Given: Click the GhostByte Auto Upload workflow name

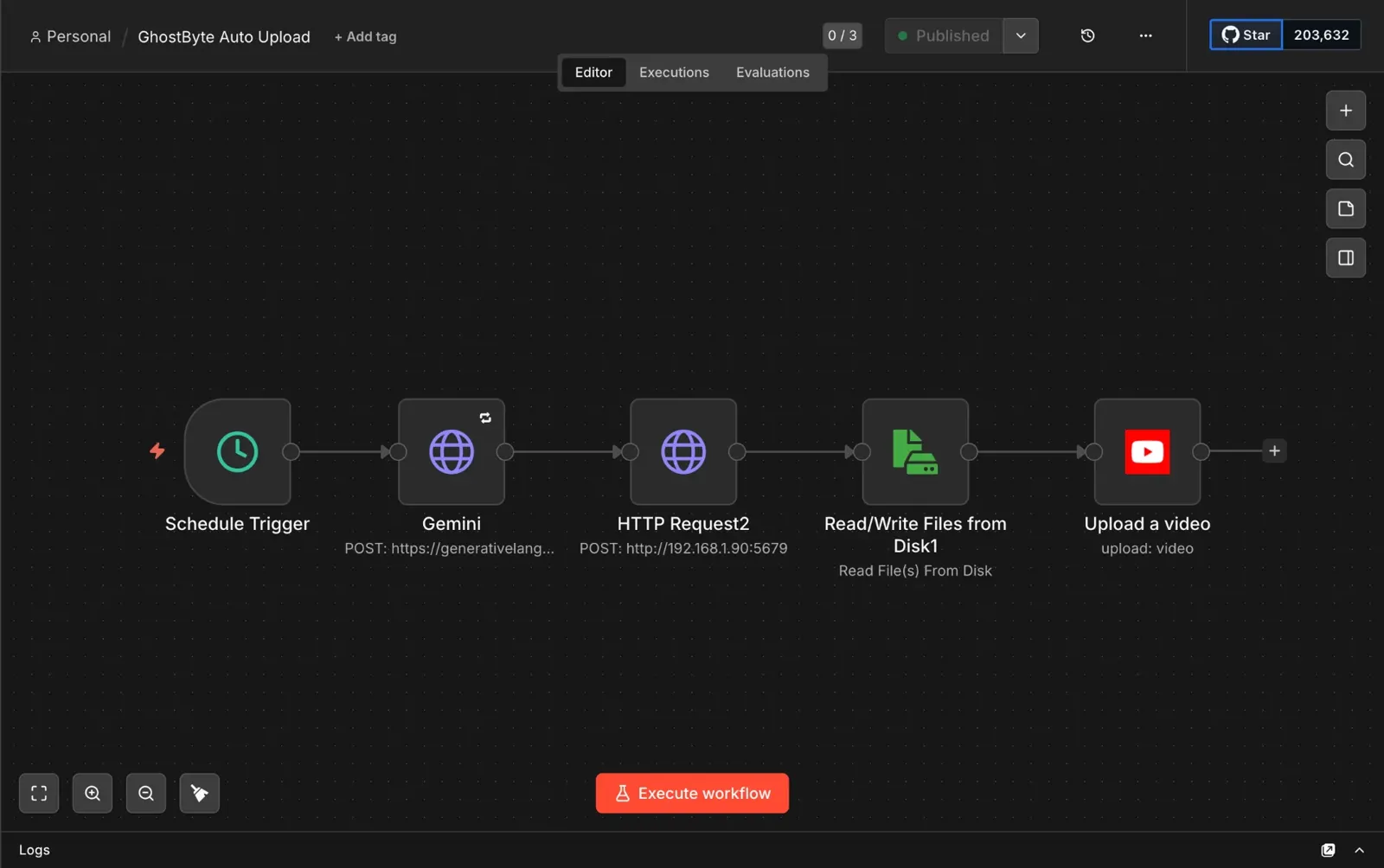Looking at the screenshot, I should pyautogui.click(x=224, y=36).
